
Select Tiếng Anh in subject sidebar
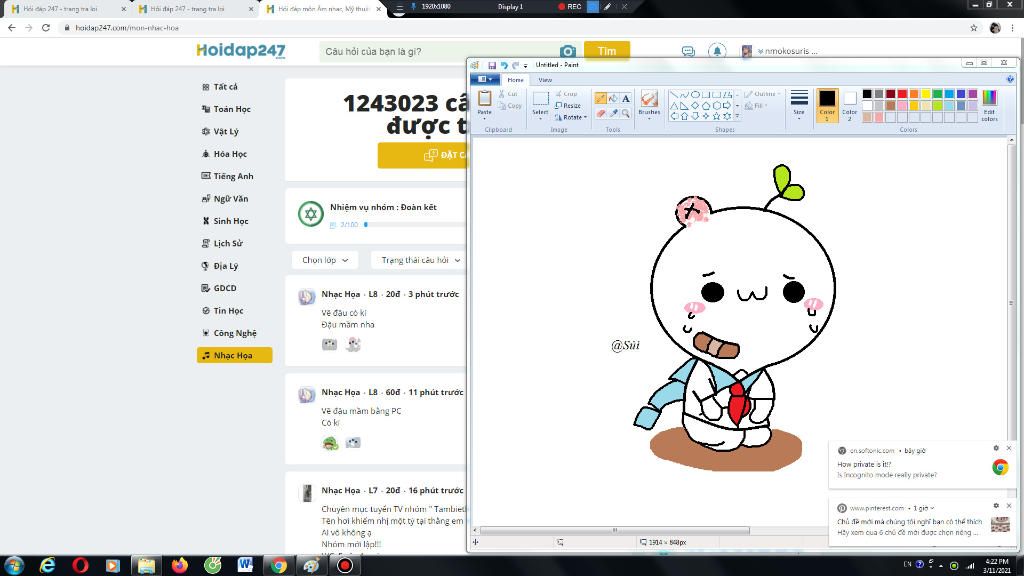233,176
